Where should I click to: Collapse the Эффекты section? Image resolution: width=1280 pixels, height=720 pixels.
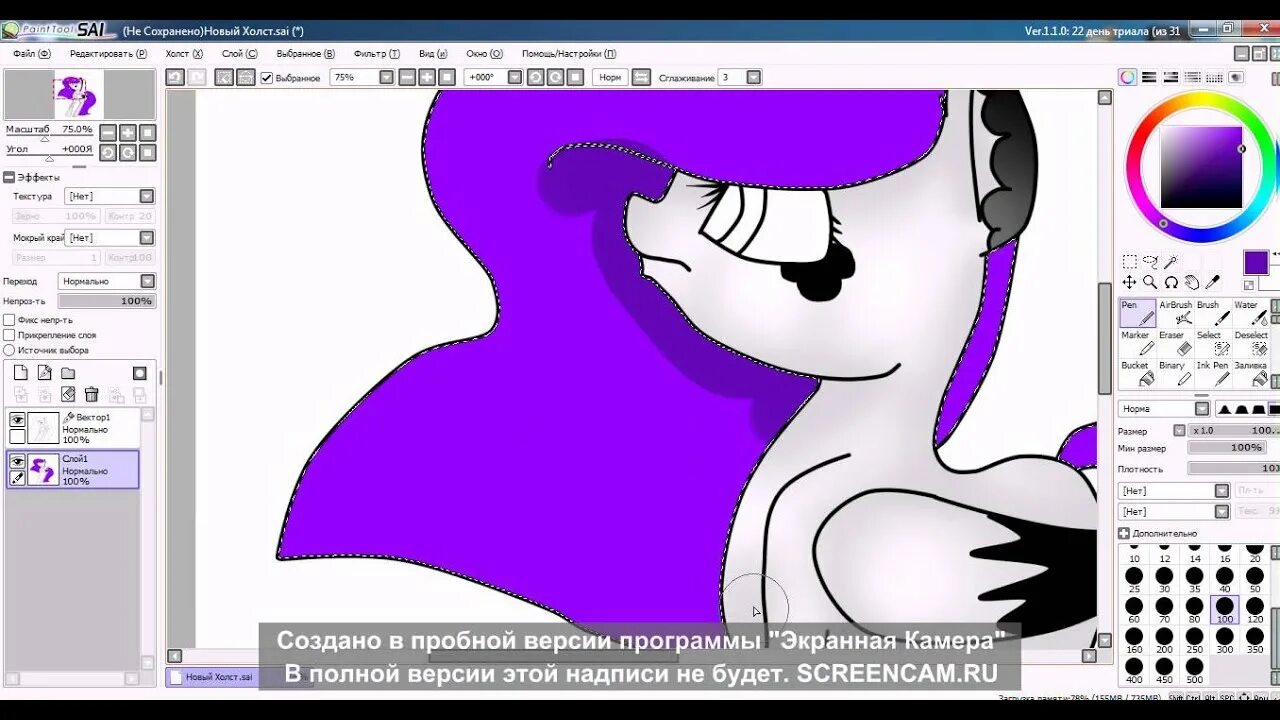pyautogui.click(x=9, y=177)
